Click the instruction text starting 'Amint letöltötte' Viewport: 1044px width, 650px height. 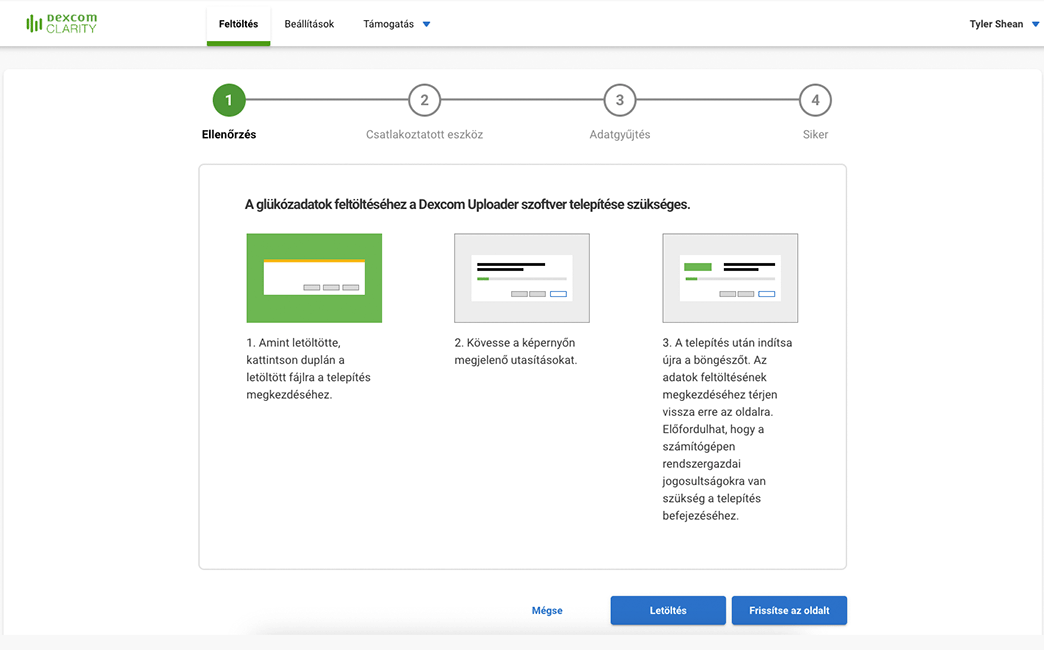coord(308,369)
